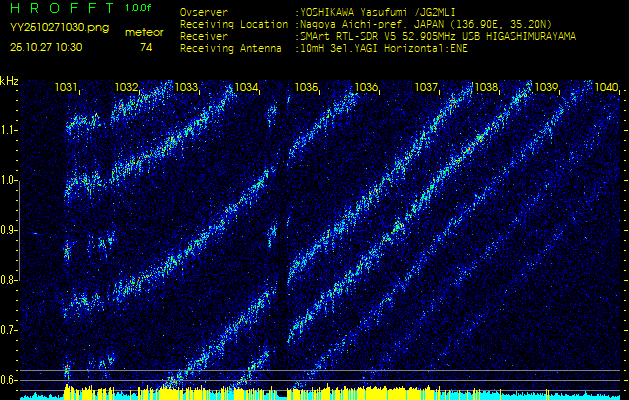Viewport: 629px width, 400px height.
Task: Click the version text 1.0.0f
Action: tap(138, 8)
